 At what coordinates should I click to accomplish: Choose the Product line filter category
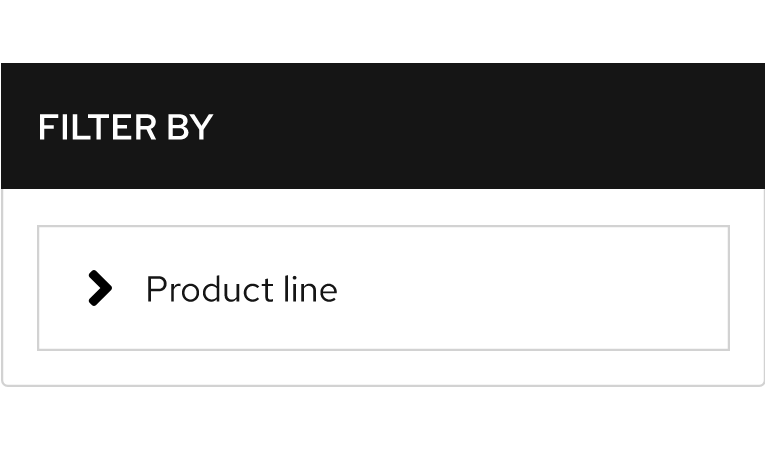[x=241, y=290]
